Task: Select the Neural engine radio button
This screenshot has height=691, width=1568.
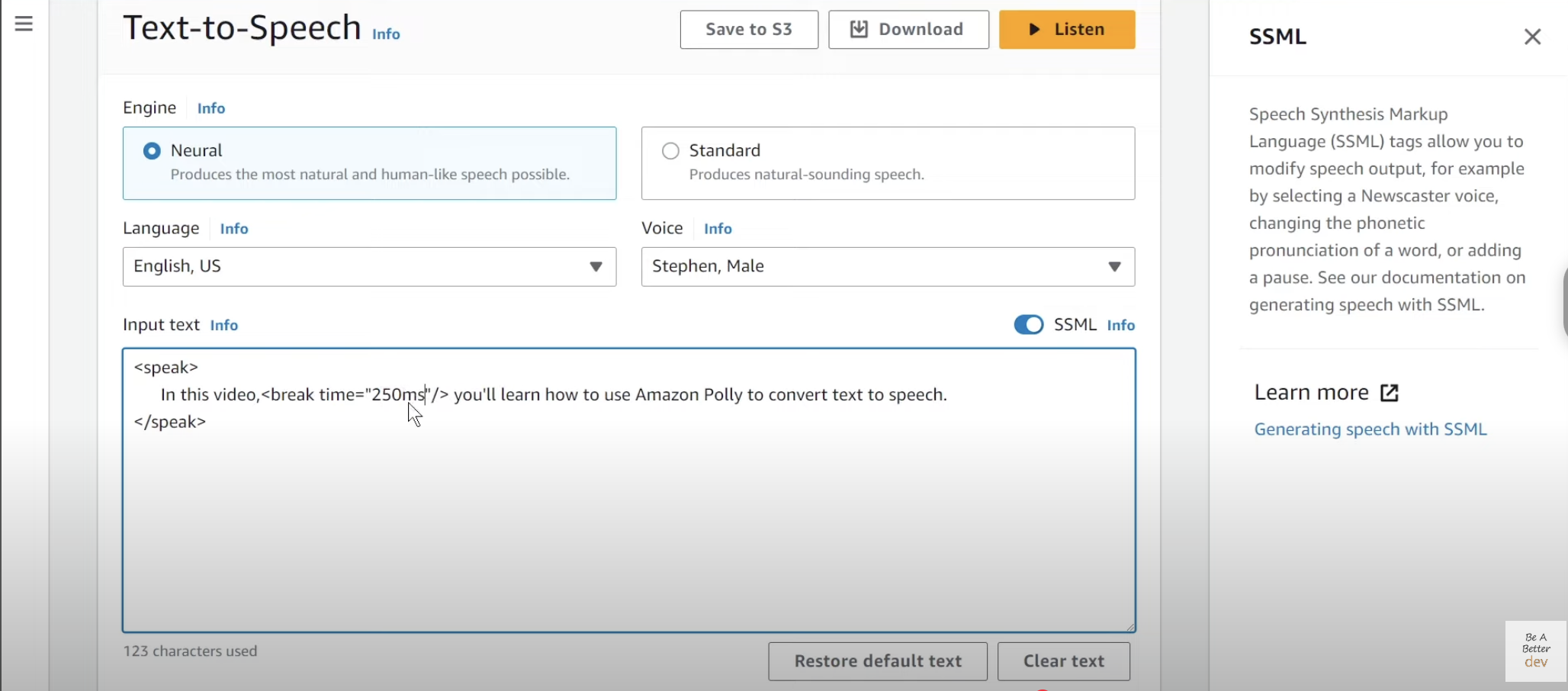Action: (153, 151)
